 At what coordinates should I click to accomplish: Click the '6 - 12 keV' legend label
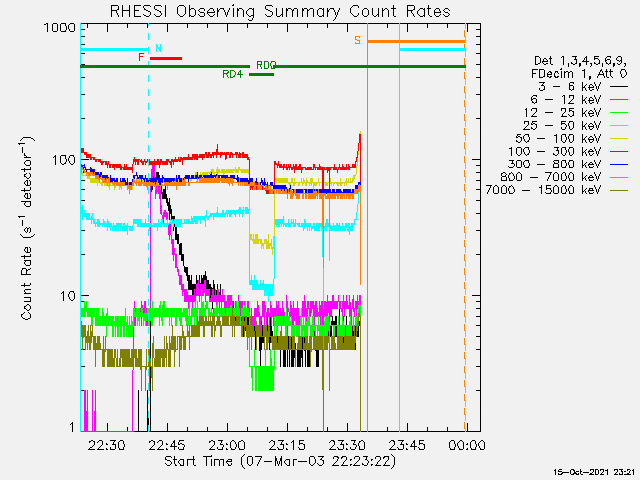(x=566, y=100)
